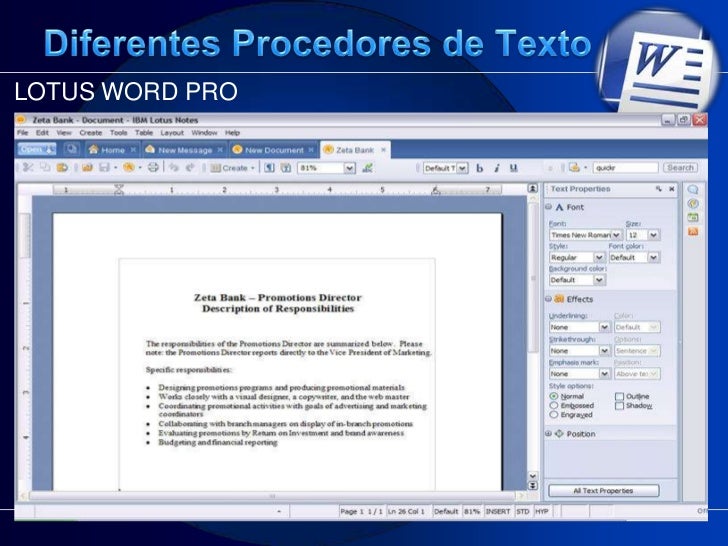Click the orange RSS feeds sidebar icon

coord(693,231)
